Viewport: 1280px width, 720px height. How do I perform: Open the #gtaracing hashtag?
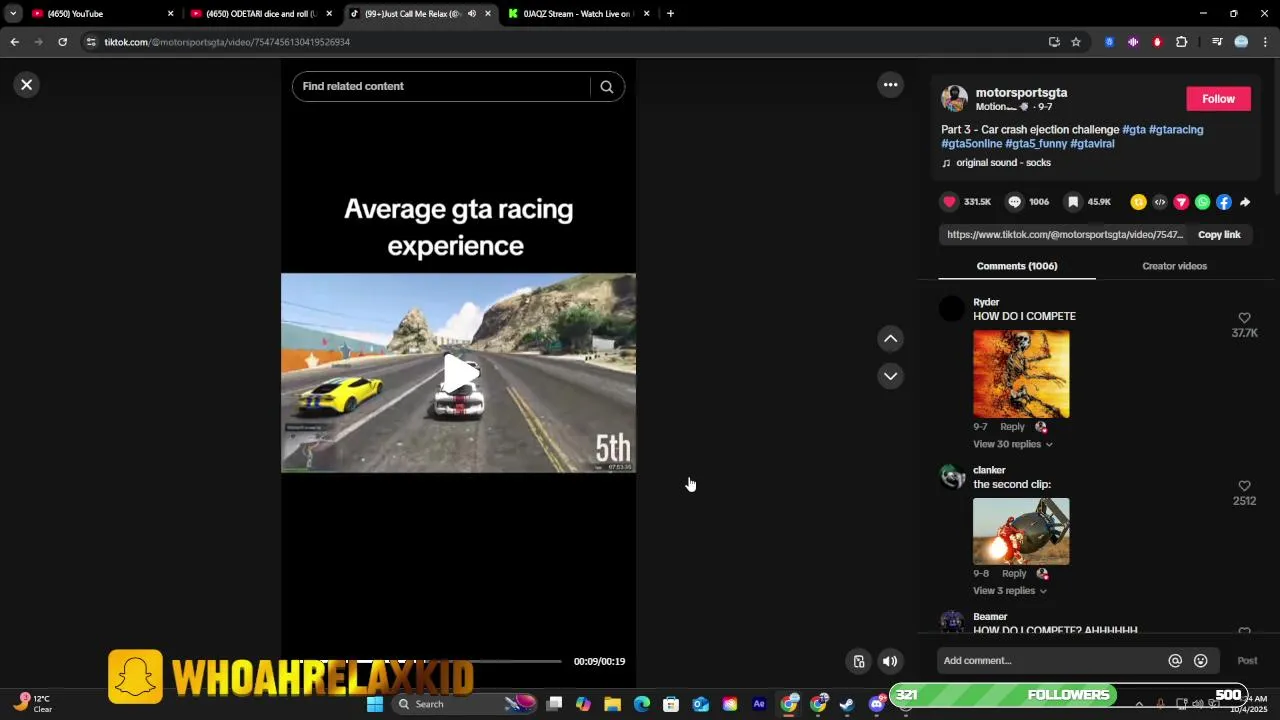pyautogui.click(x=1176, y=130)
